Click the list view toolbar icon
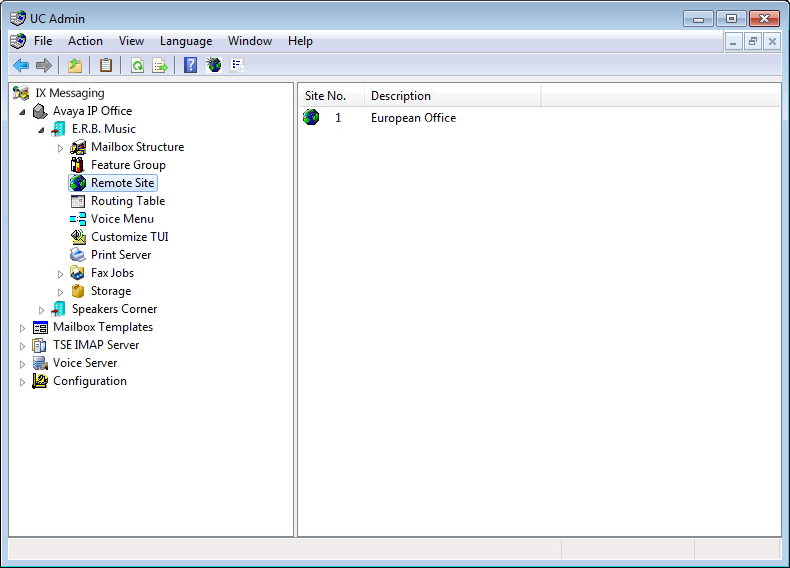The image size is (790, 568). pos(237,65)
